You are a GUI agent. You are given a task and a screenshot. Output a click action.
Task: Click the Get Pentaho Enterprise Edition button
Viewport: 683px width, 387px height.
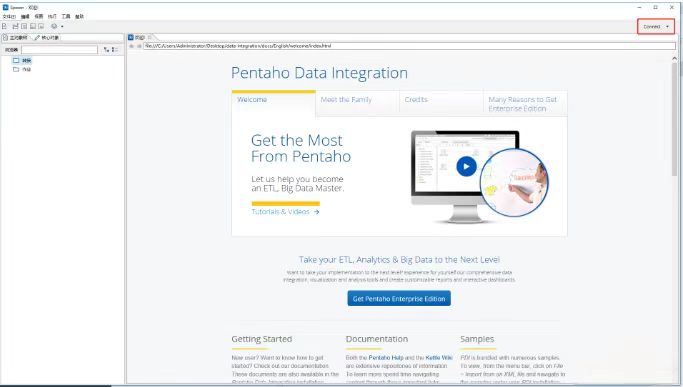pyautogui.click(x=399, y=299)
